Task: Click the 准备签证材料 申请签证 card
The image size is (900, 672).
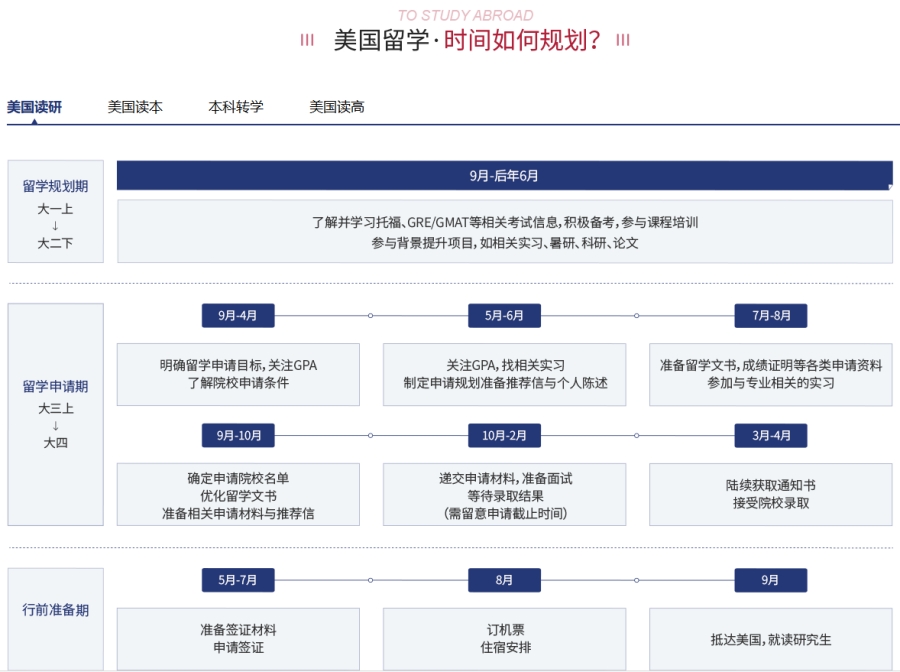Action: coord(238,638)
